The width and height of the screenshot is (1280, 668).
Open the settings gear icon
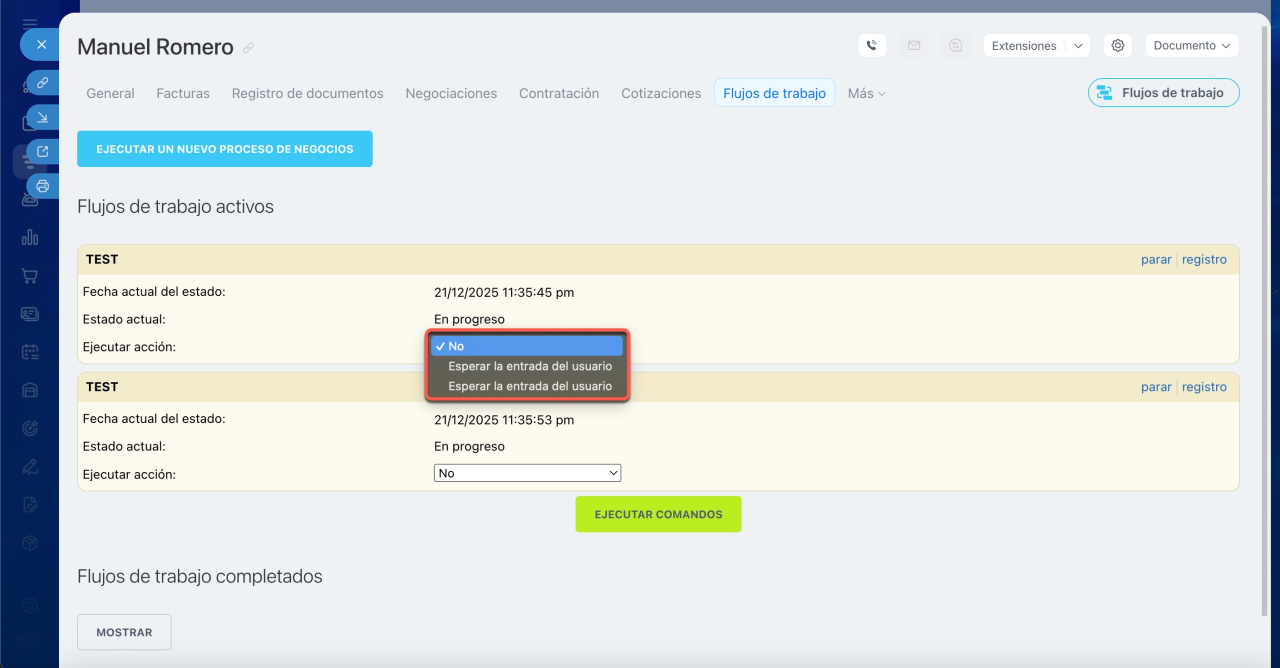pos(1118,46)
